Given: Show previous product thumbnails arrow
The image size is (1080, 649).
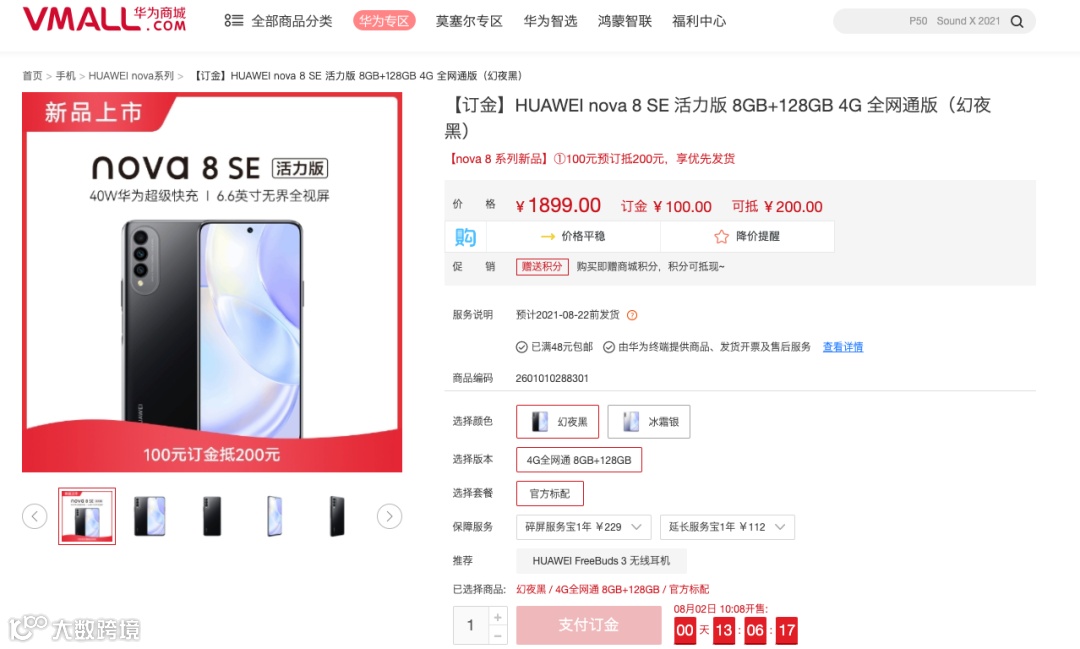Looking at the screenshot, I should (x=34, y=516).
